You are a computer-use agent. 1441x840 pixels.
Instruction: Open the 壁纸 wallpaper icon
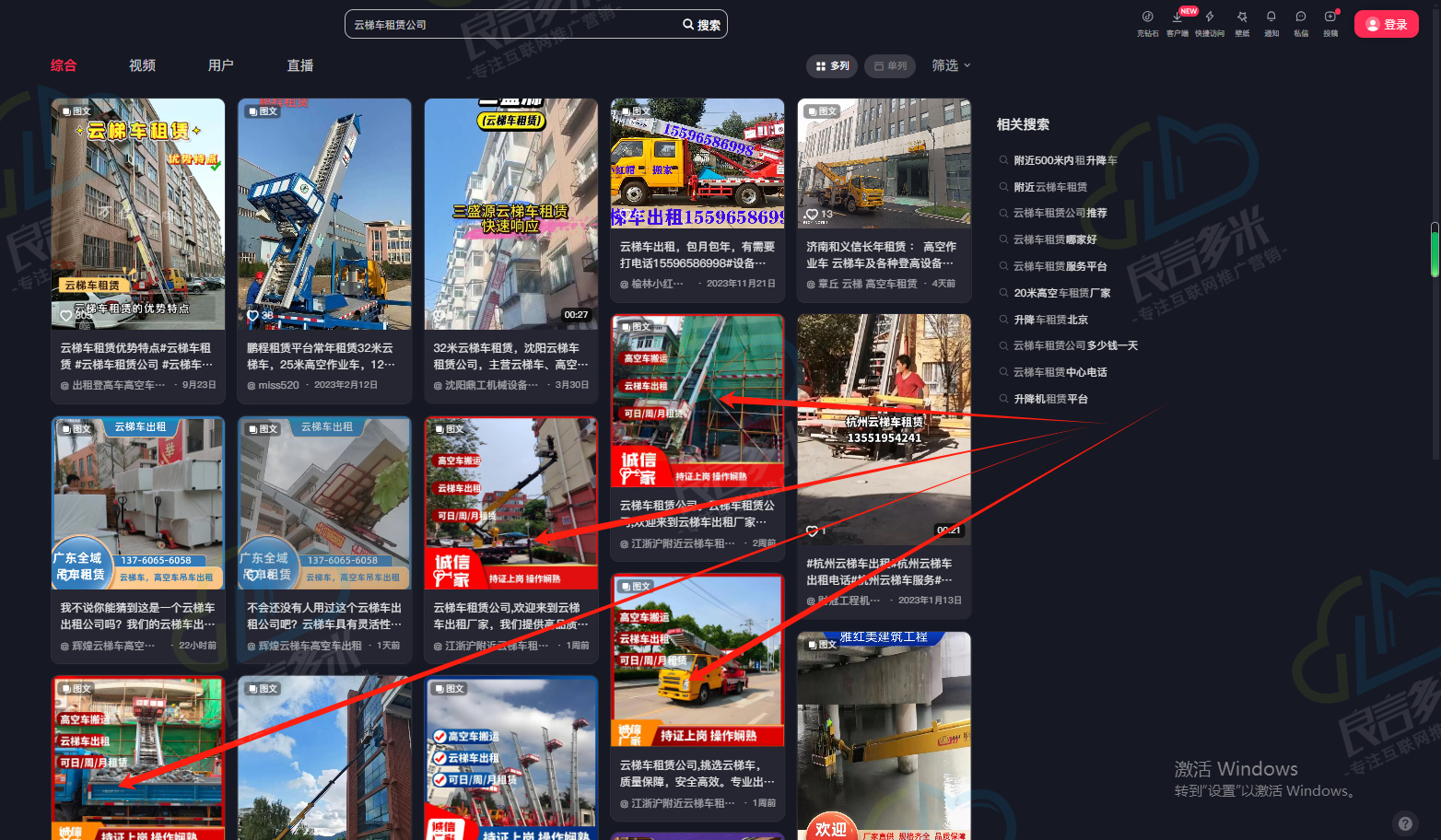(x=1242, y=17)
